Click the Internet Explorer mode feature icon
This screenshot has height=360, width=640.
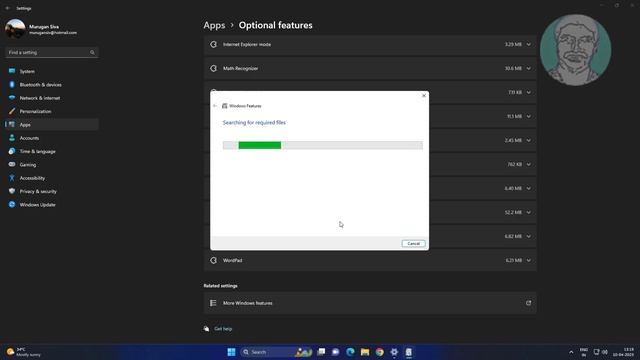(x=213, y=44)
